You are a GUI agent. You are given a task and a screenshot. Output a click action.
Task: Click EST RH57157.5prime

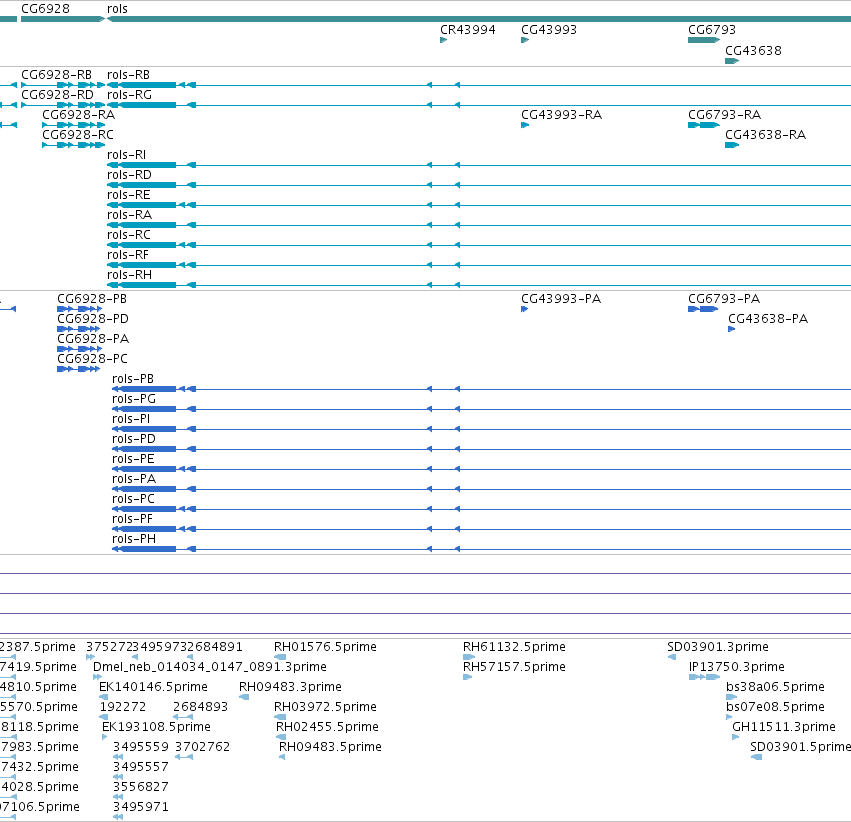514,667
